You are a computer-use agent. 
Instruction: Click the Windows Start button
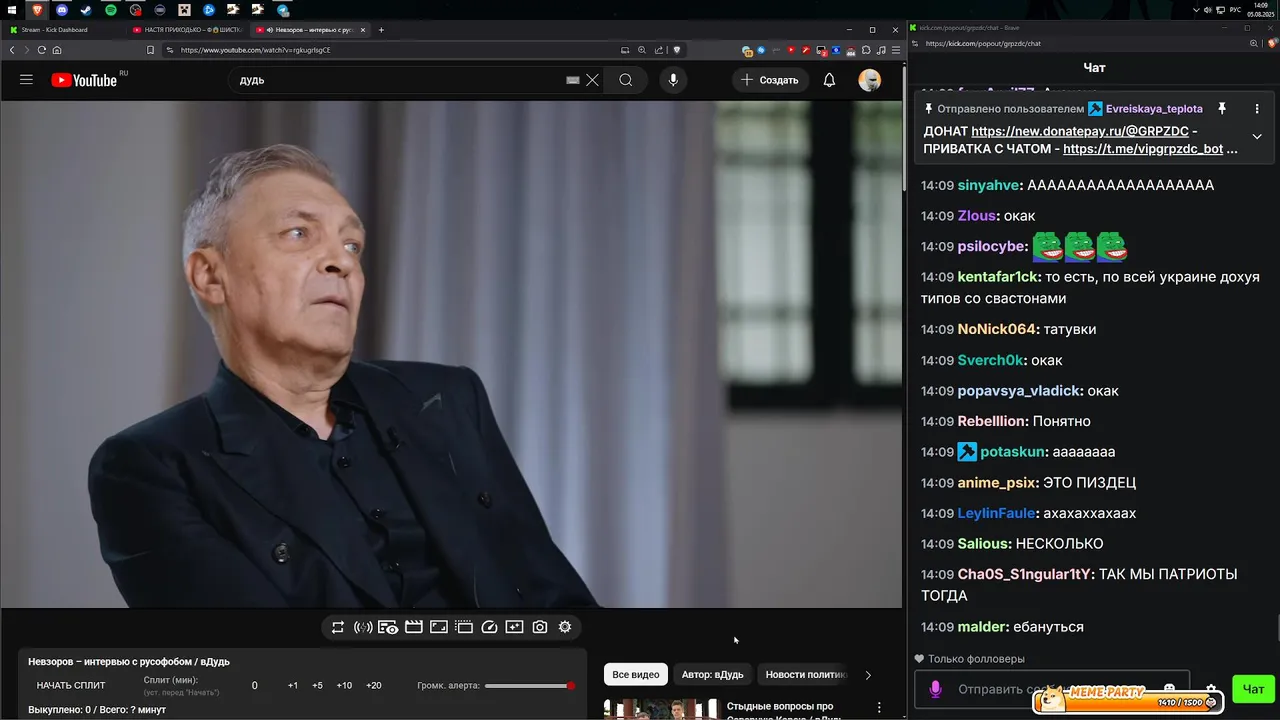[10, 10]
